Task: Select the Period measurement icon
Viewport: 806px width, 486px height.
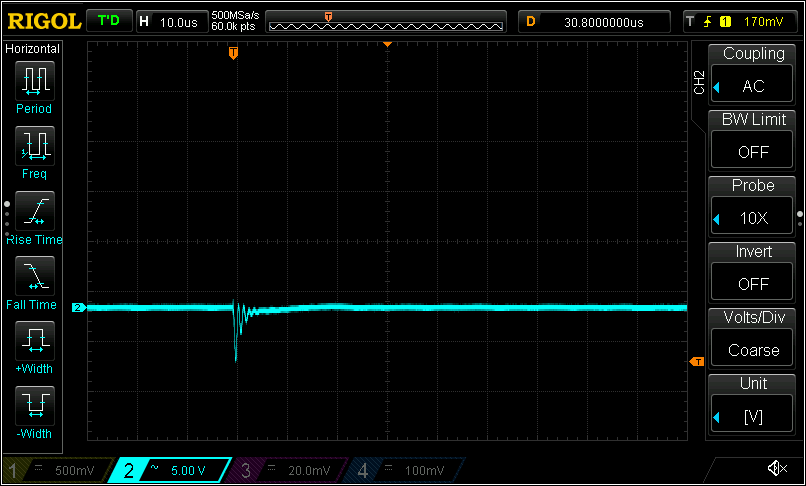Action: [x=34, y=81]
